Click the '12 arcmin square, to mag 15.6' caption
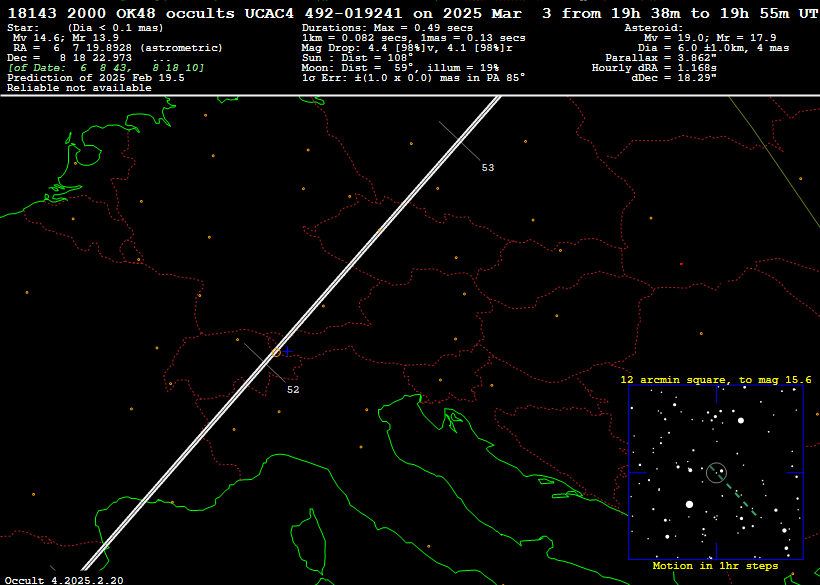 coord(716,380)
